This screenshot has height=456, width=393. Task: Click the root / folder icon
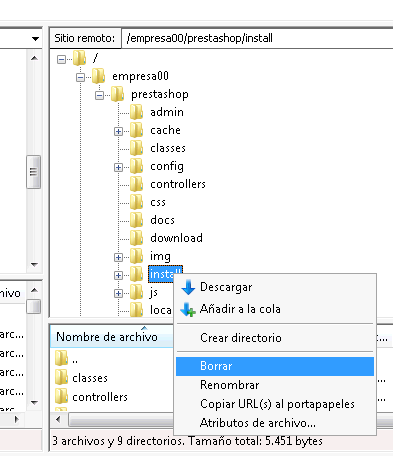coord(79,58)
